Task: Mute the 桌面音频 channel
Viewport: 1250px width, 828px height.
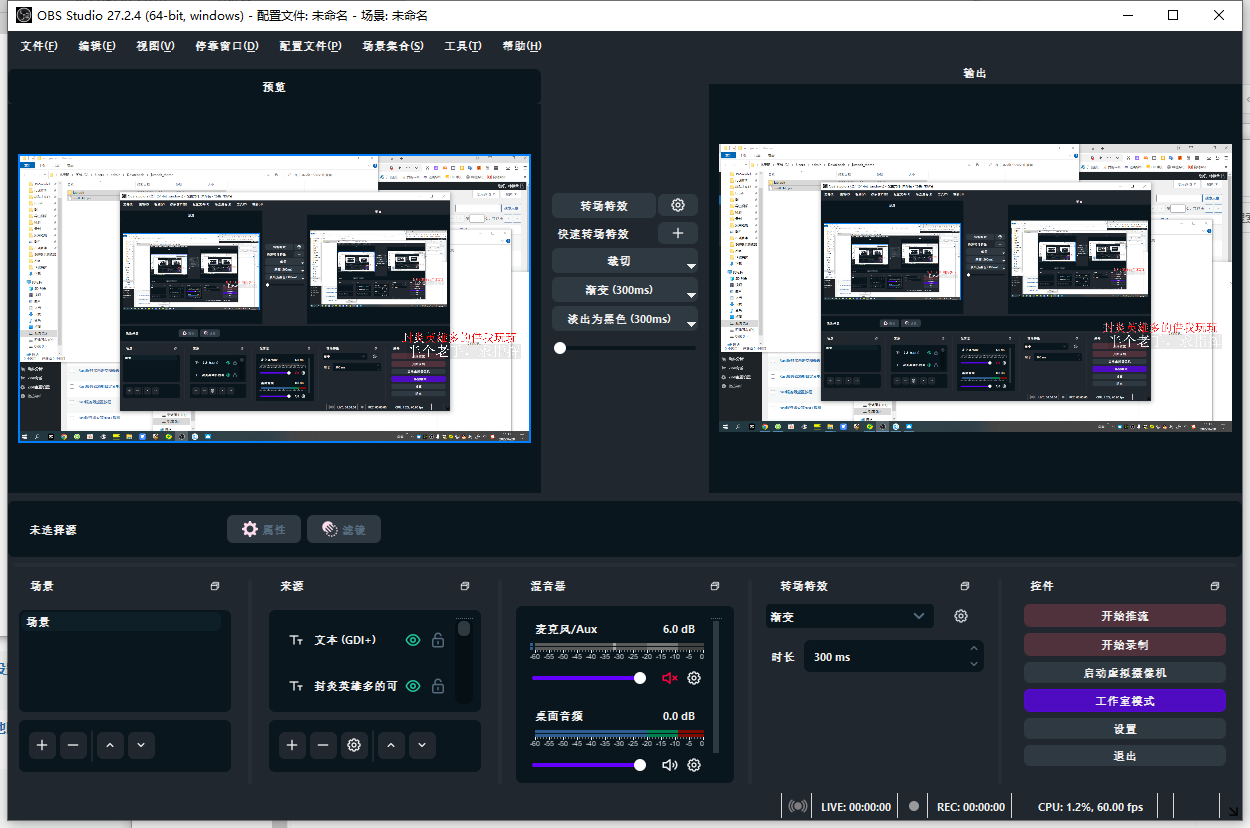Action: [670, 765]
